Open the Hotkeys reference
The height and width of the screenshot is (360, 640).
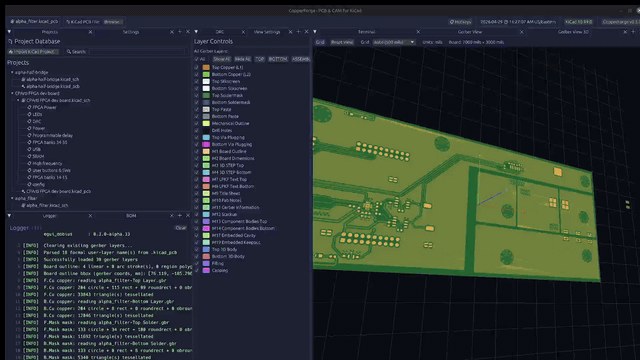tap(460, 22)
